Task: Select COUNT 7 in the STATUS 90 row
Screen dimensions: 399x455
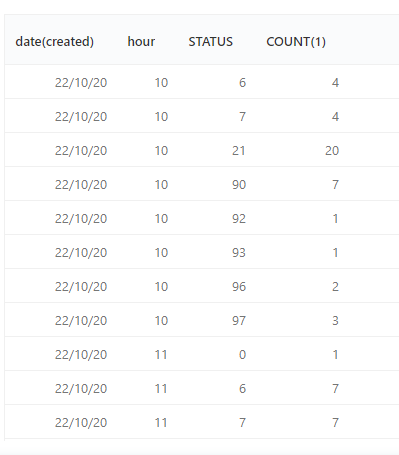Action: [x=335, y=185]
